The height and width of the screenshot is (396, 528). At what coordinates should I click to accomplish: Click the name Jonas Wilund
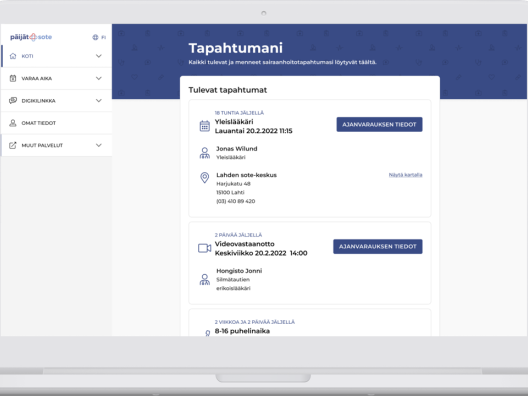[236, 148]
